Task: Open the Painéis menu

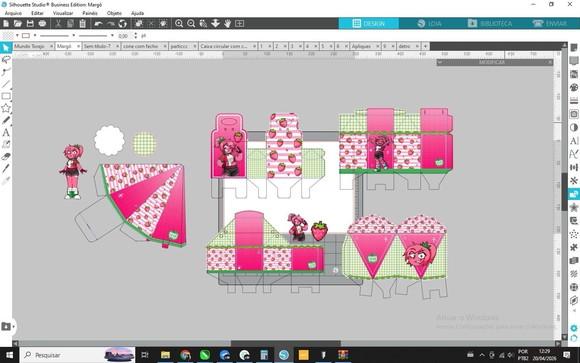Action: tap(90, 13)
